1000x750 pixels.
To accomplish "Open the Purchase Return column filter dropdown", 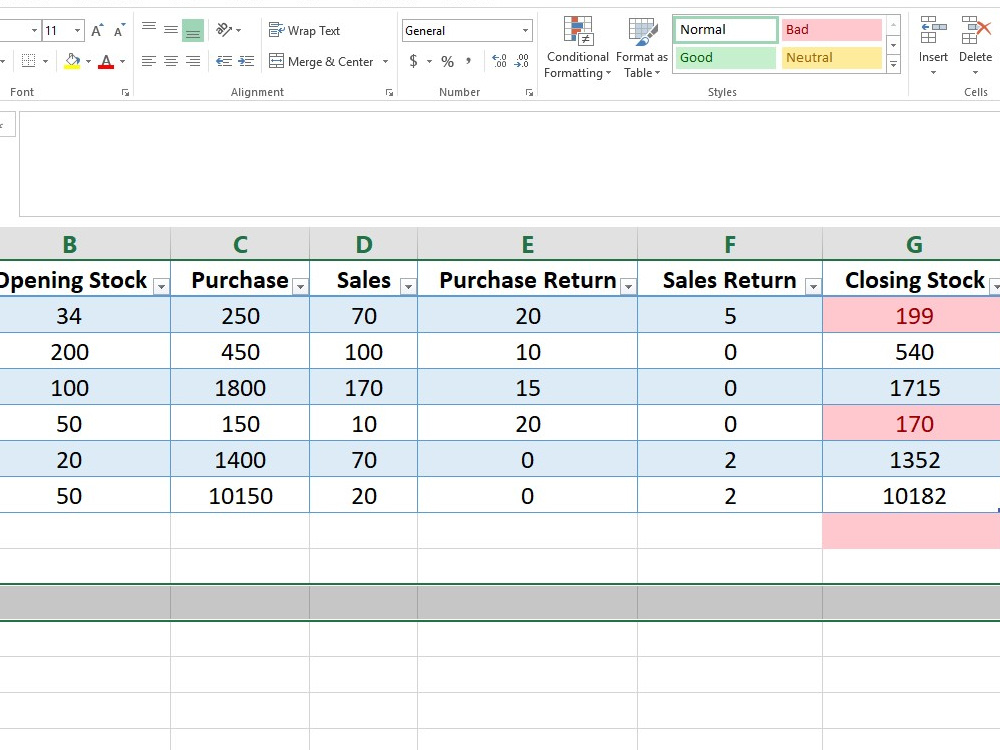I will pyautogui.click(x=628, y=287).
